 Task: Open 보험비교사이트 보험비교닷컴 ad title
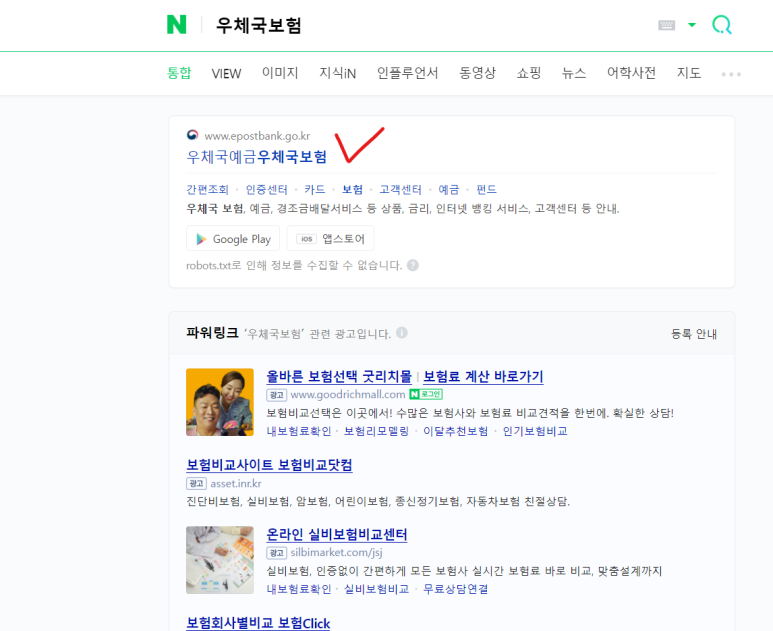(x=269, y=465)
